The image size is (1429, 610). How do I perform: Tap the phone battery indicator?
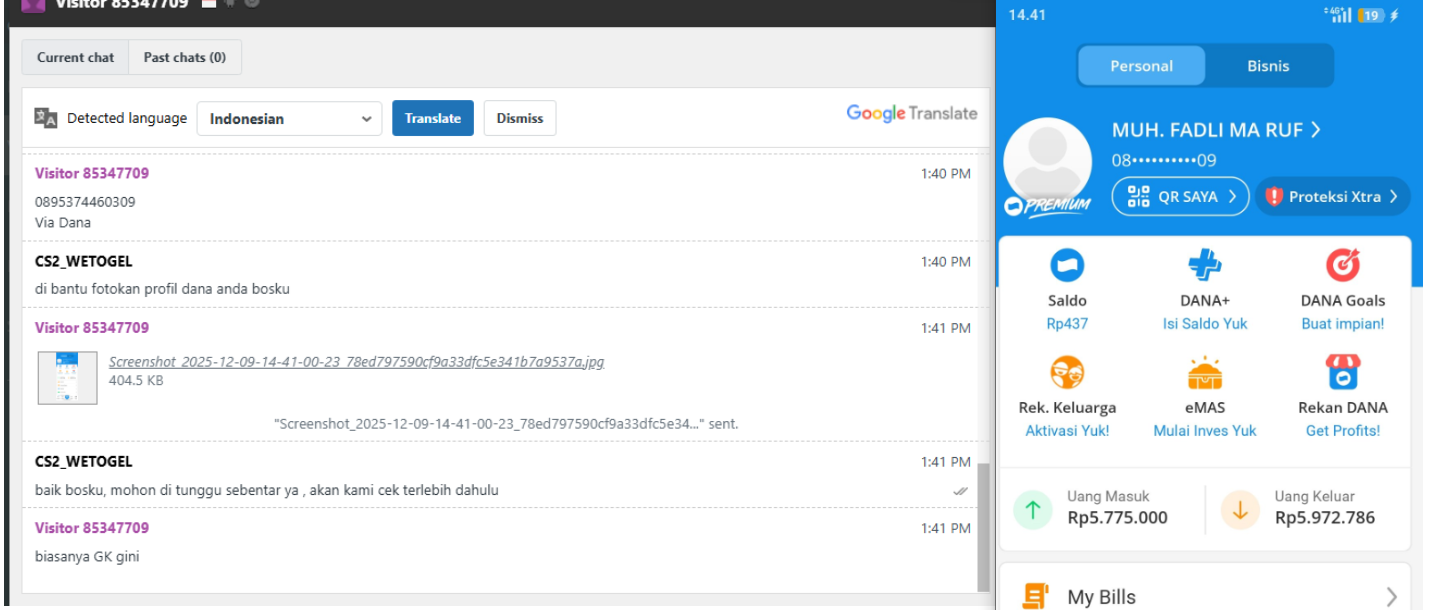(x=1371, y=15)
